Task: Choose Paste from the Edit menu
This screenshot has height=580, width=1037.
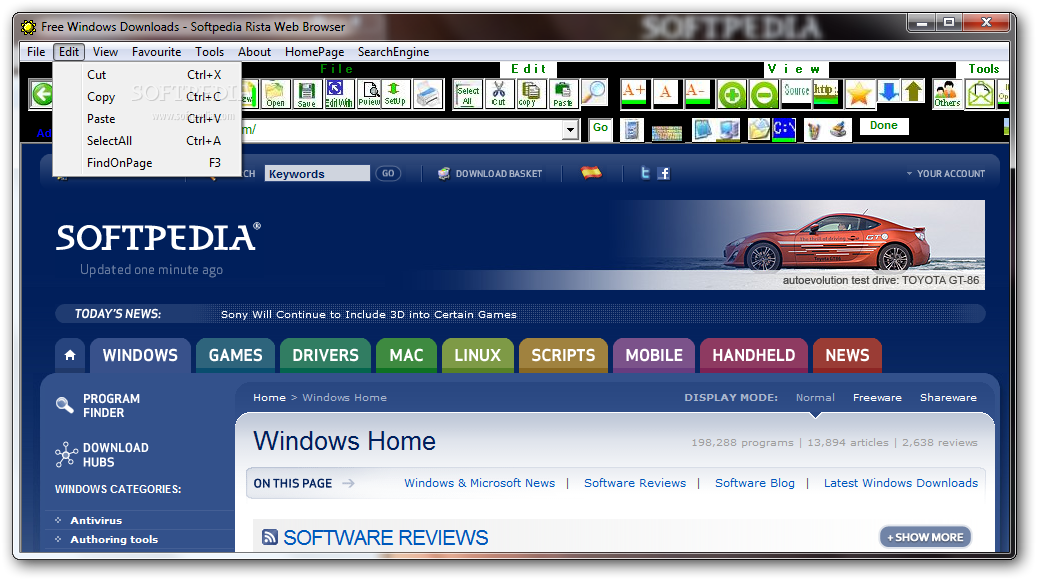Action: point(147,118)
